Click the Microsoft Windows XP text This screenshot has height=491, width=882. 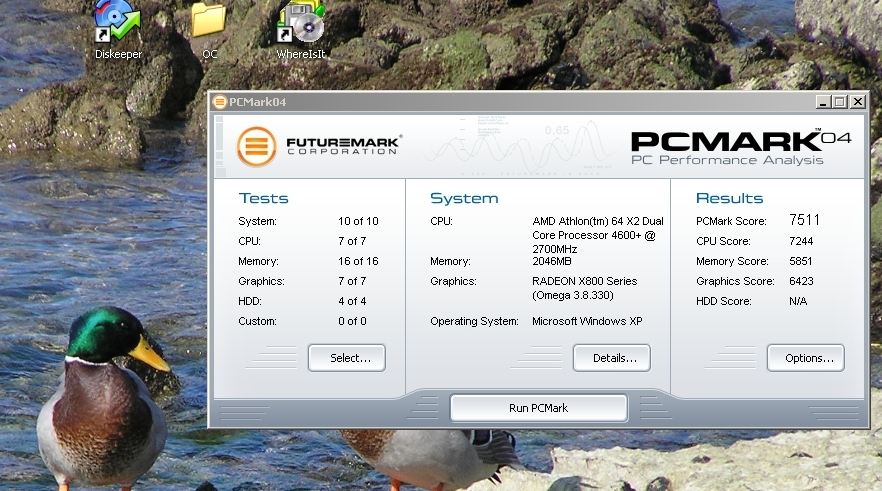[587, 321]
